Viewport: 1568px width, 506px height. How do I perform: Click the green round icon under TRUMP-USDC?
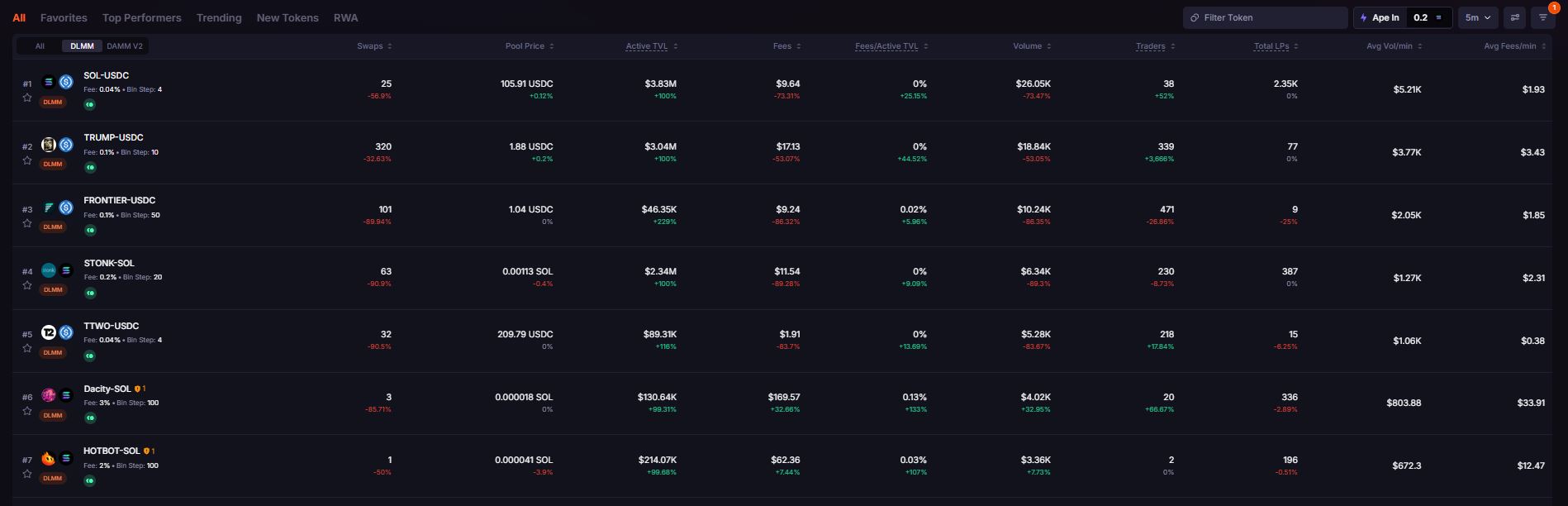pyautogui.click(x=89, y=168)
